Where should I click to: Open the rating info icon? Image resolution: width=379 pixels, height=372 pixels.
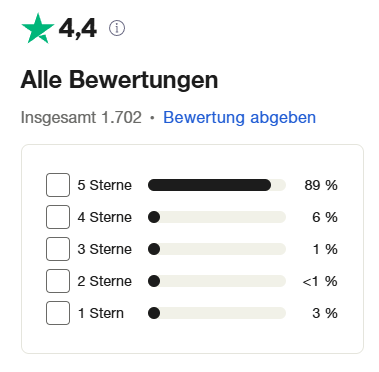point(117,28)
